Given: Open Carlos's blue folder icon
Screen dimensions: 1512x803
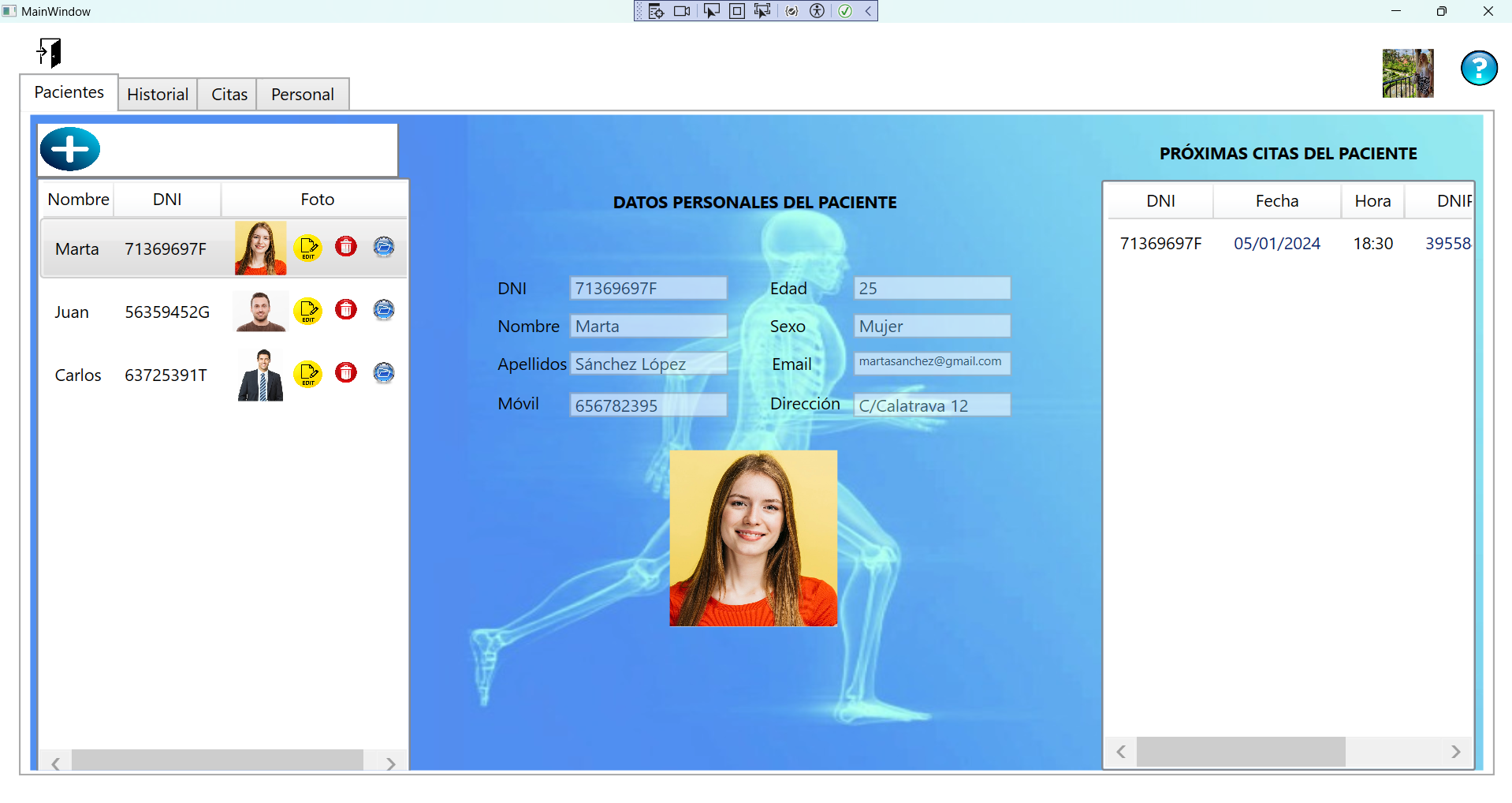Looking at the screenshot, I should tap(384, 372).
